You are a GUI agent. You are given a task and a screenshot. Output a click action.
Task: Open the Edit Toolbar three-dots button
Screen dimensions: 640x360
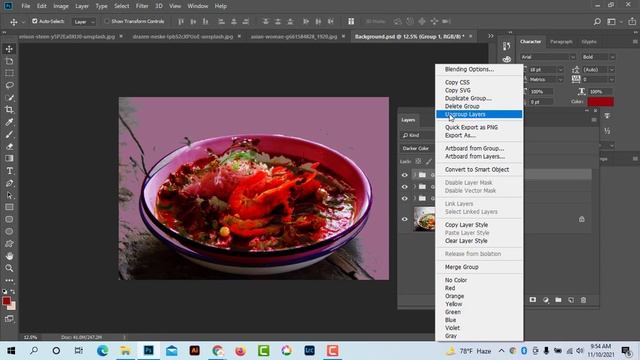(x=9, y=280)
